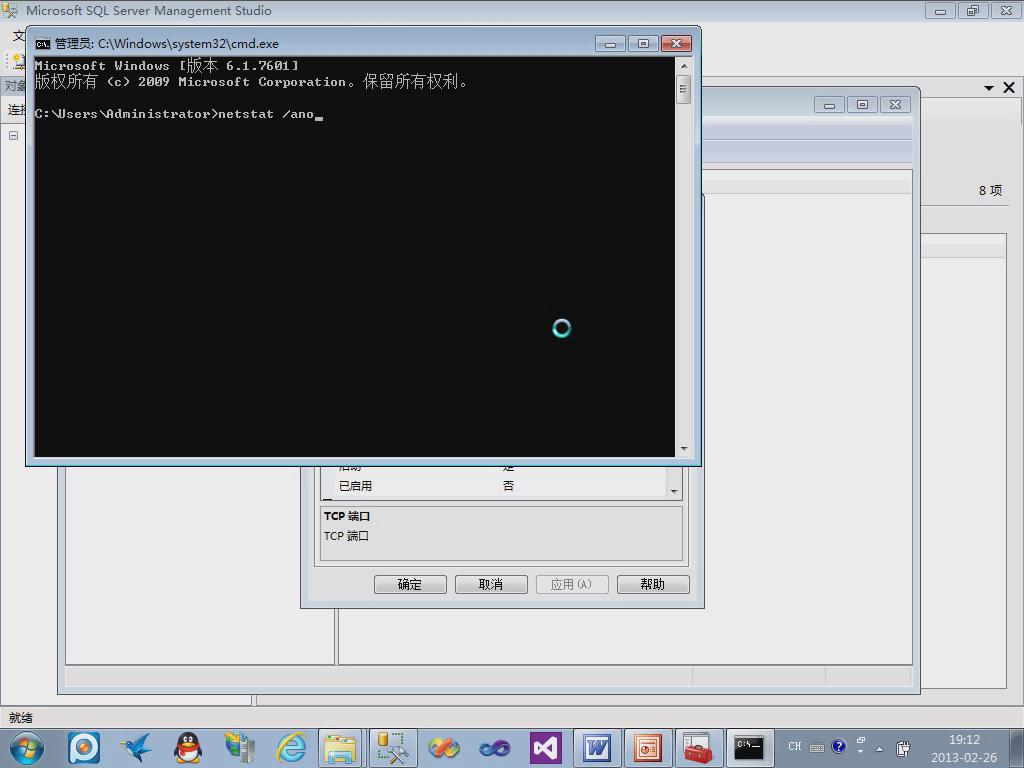This screenshot has width=1024, height=768.
Task: Restore the background Configuration Manager window
Action: tap(863, 104)
